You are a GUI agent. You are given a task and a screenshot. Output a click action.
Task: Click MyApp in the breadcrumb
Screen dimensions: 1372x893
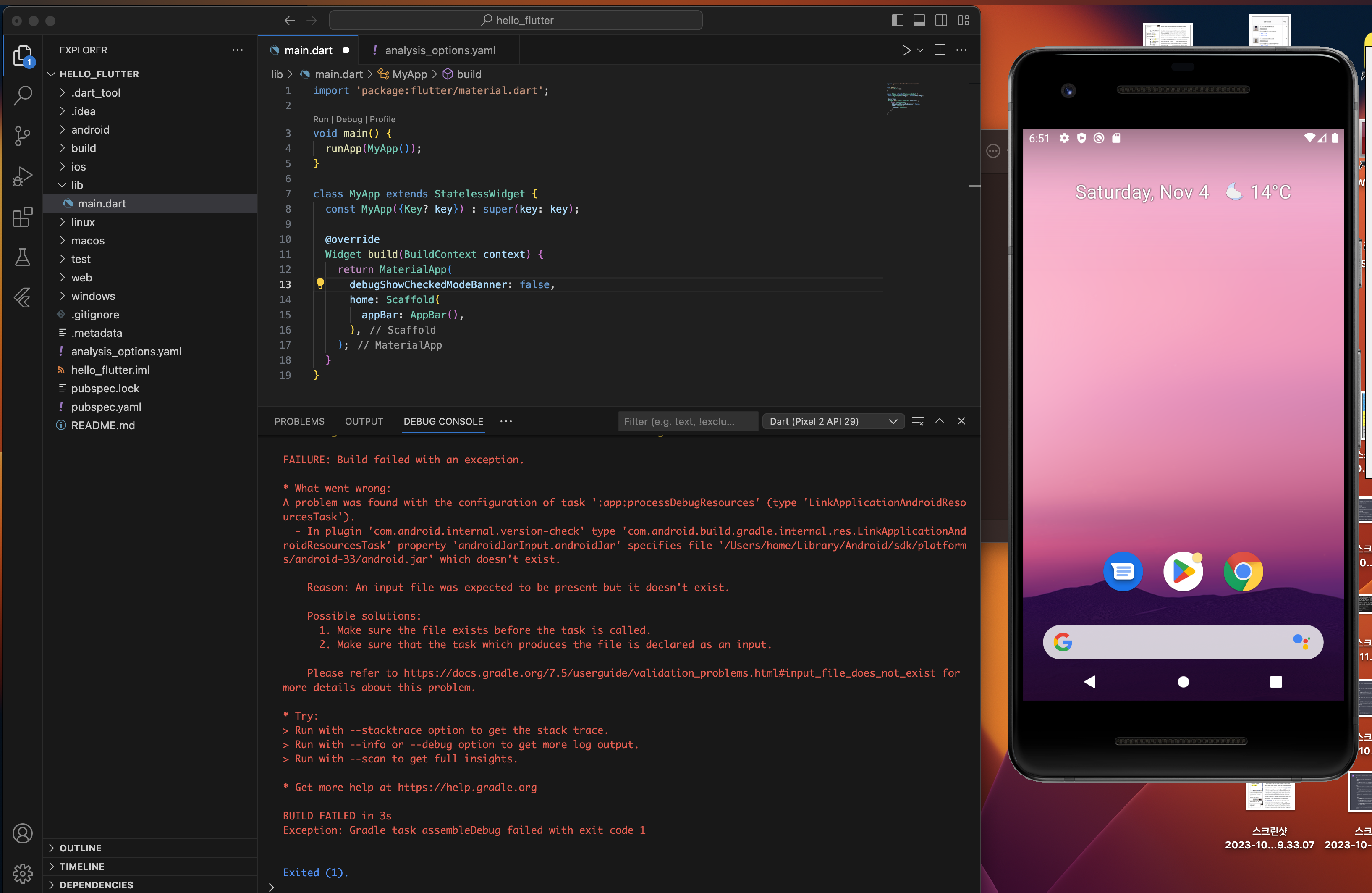tap(409, 74)
